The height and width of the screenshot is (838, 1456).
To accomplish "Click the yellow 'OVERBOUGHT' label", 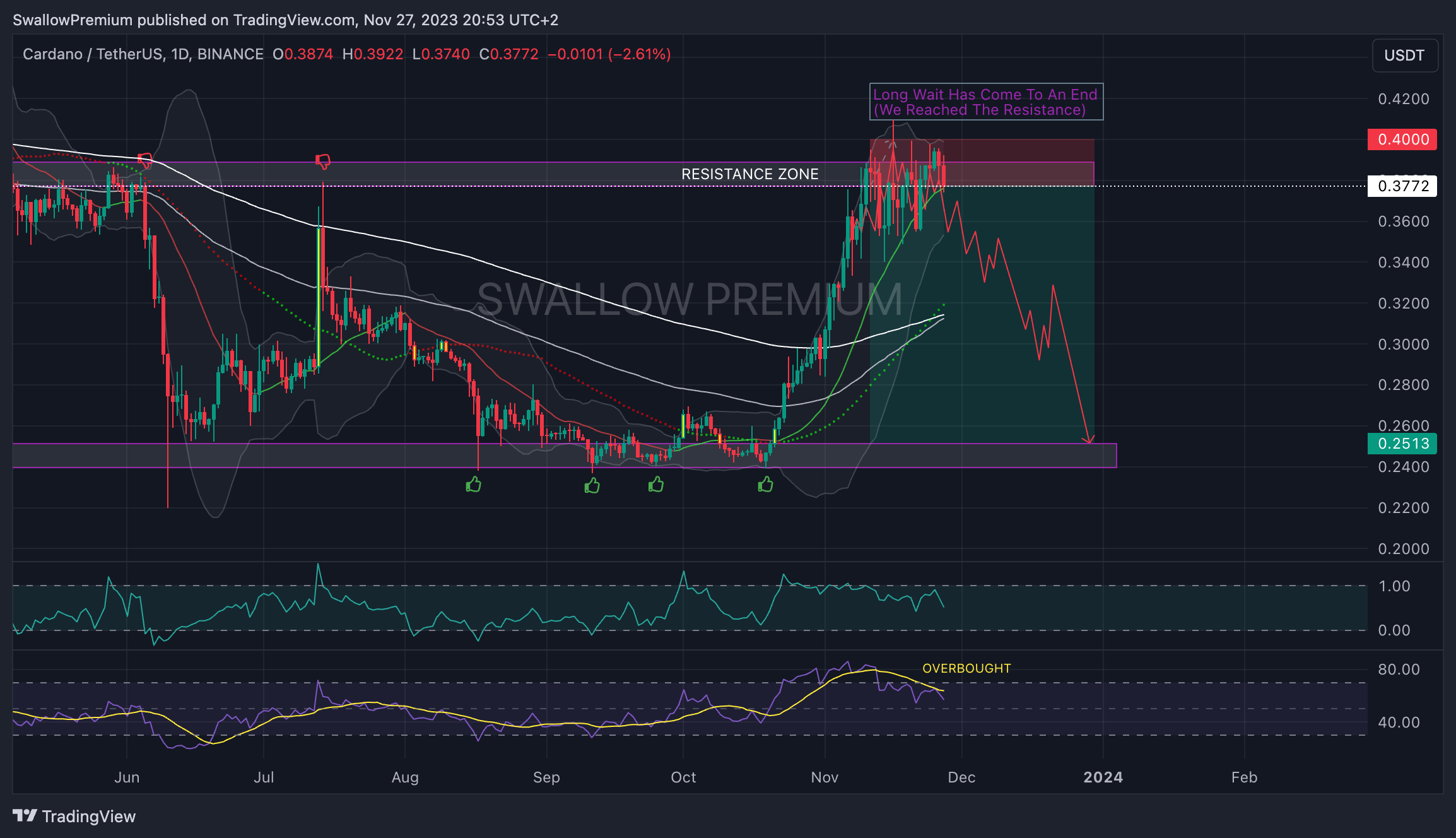I will (x=966, y=668).
